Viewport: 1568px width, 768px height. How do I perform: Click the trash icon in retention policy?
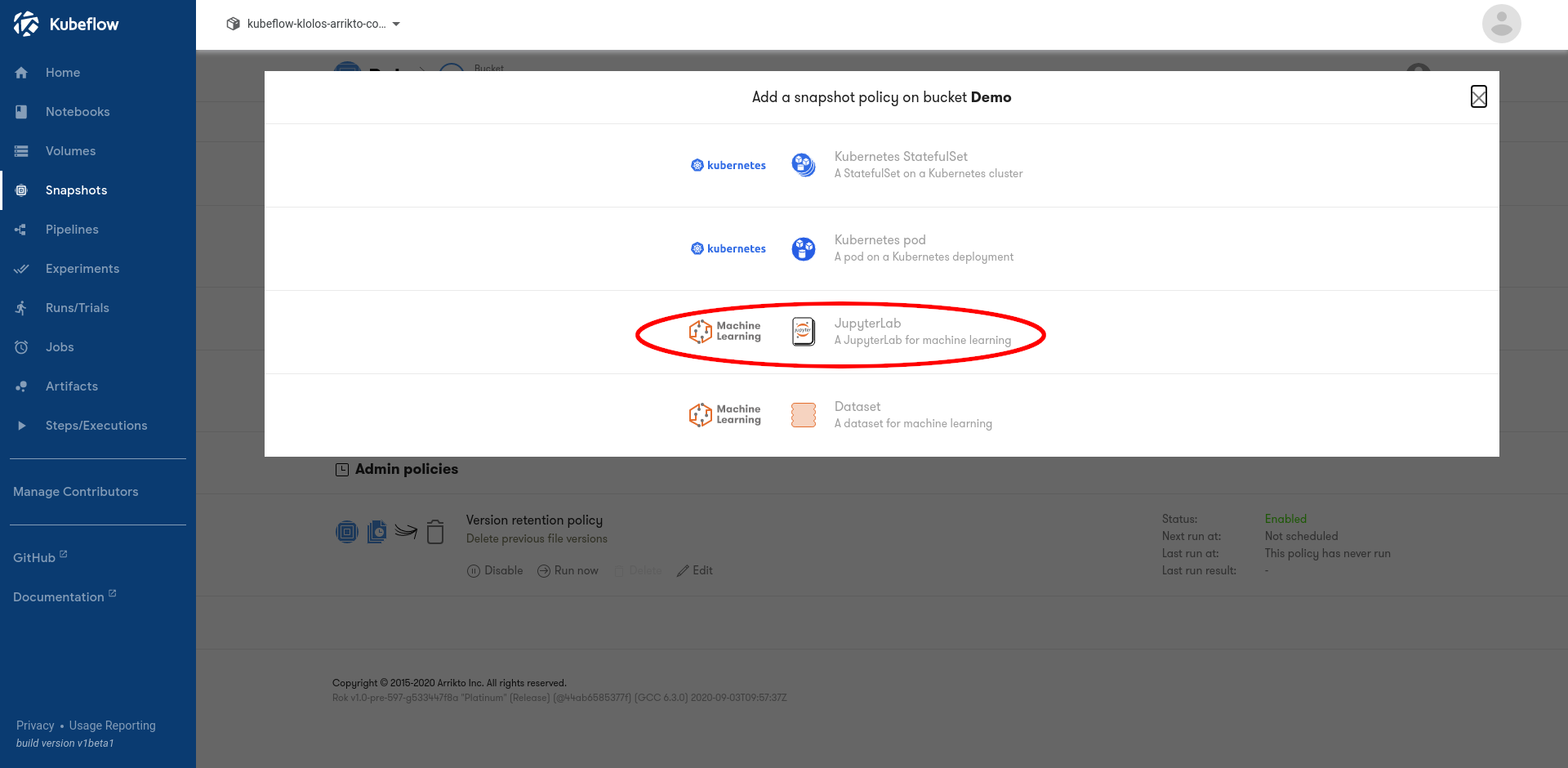(435, 532)
